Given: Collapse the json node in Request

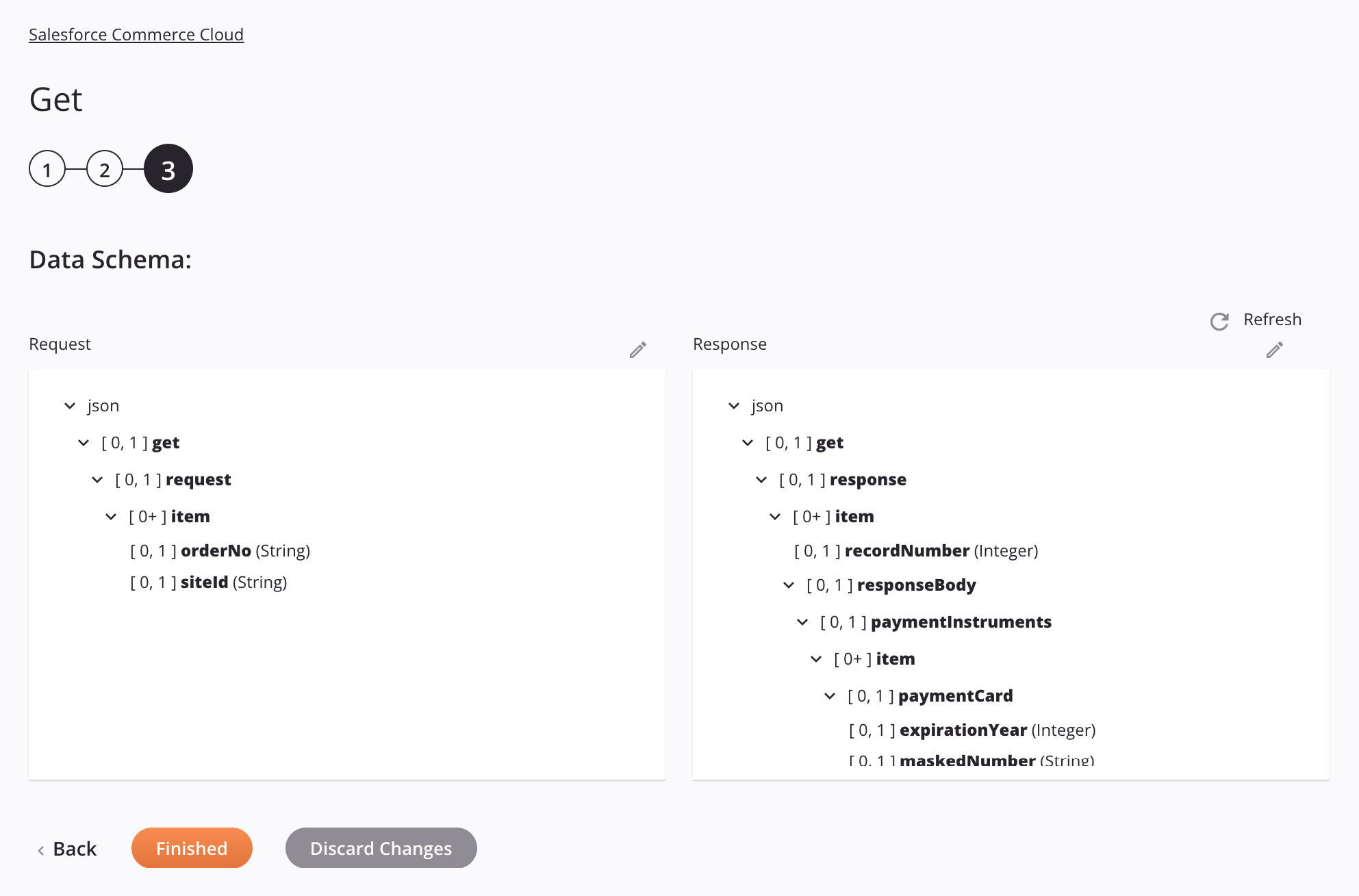Looking at the screenshot, I should [x=69, y=405].
